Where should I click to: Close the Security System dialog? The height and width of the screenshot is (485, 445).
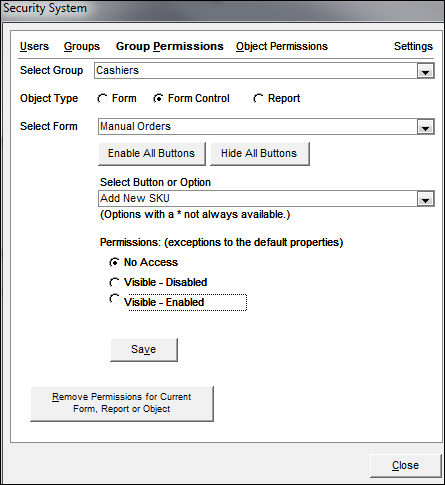point(405,465)
